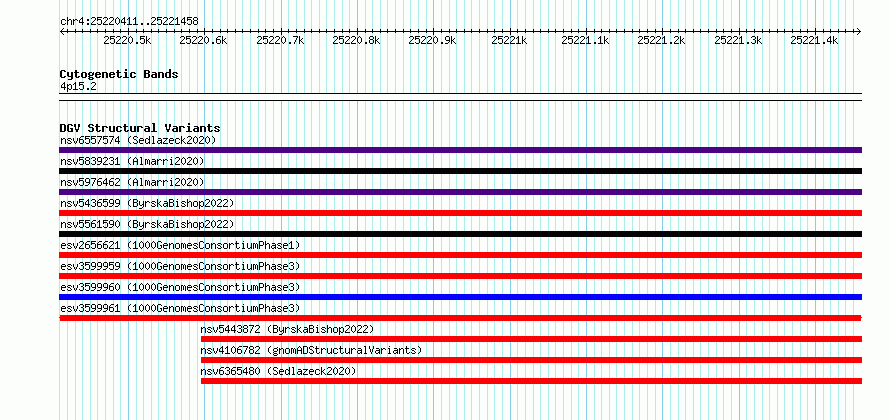Screen dimensions: 890x420
Task: Select the red bar under esv2656621
Action: (x=460, y=255)
